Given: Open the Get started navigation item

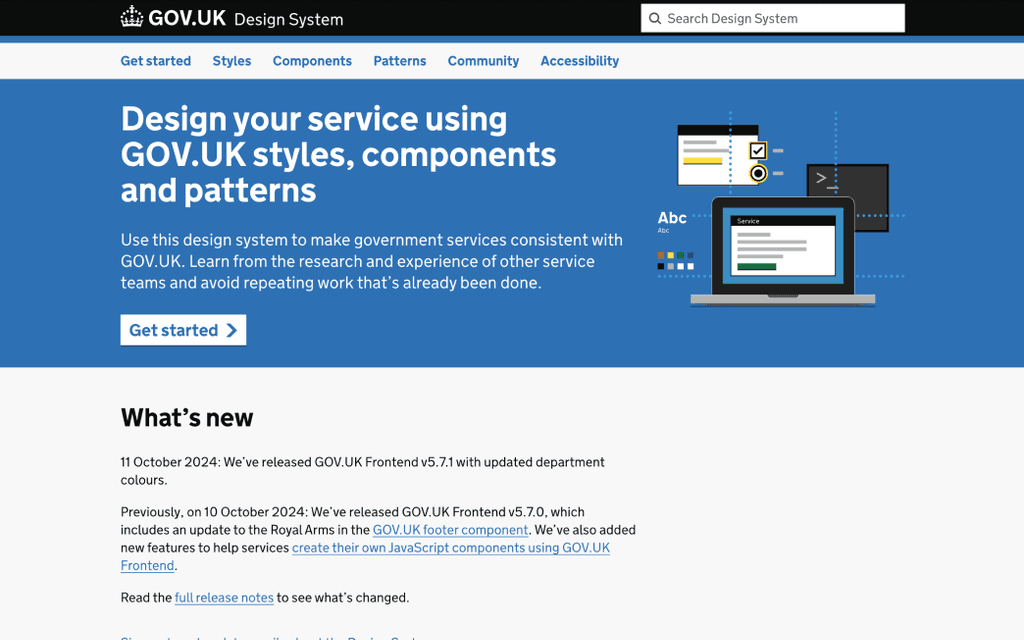Looking at the screenshot, I should [x=155, y=61].
